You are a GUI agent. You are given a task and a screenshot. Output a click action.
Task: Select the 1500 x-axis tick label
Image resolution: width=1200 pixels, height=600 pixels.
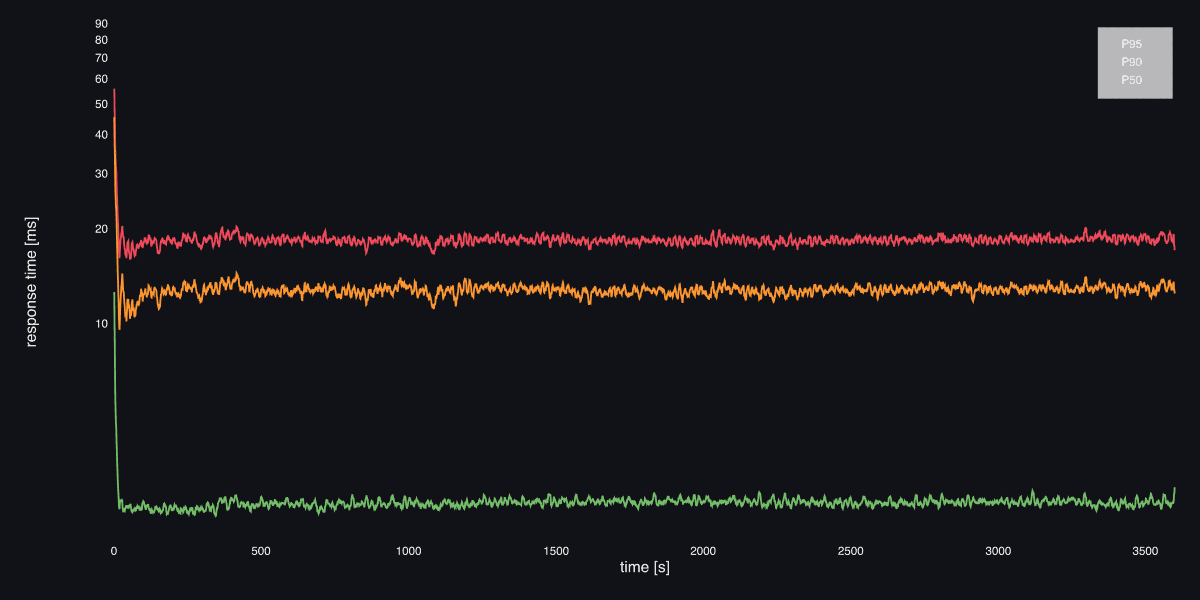pyautogui.click(x=556, y=551)
